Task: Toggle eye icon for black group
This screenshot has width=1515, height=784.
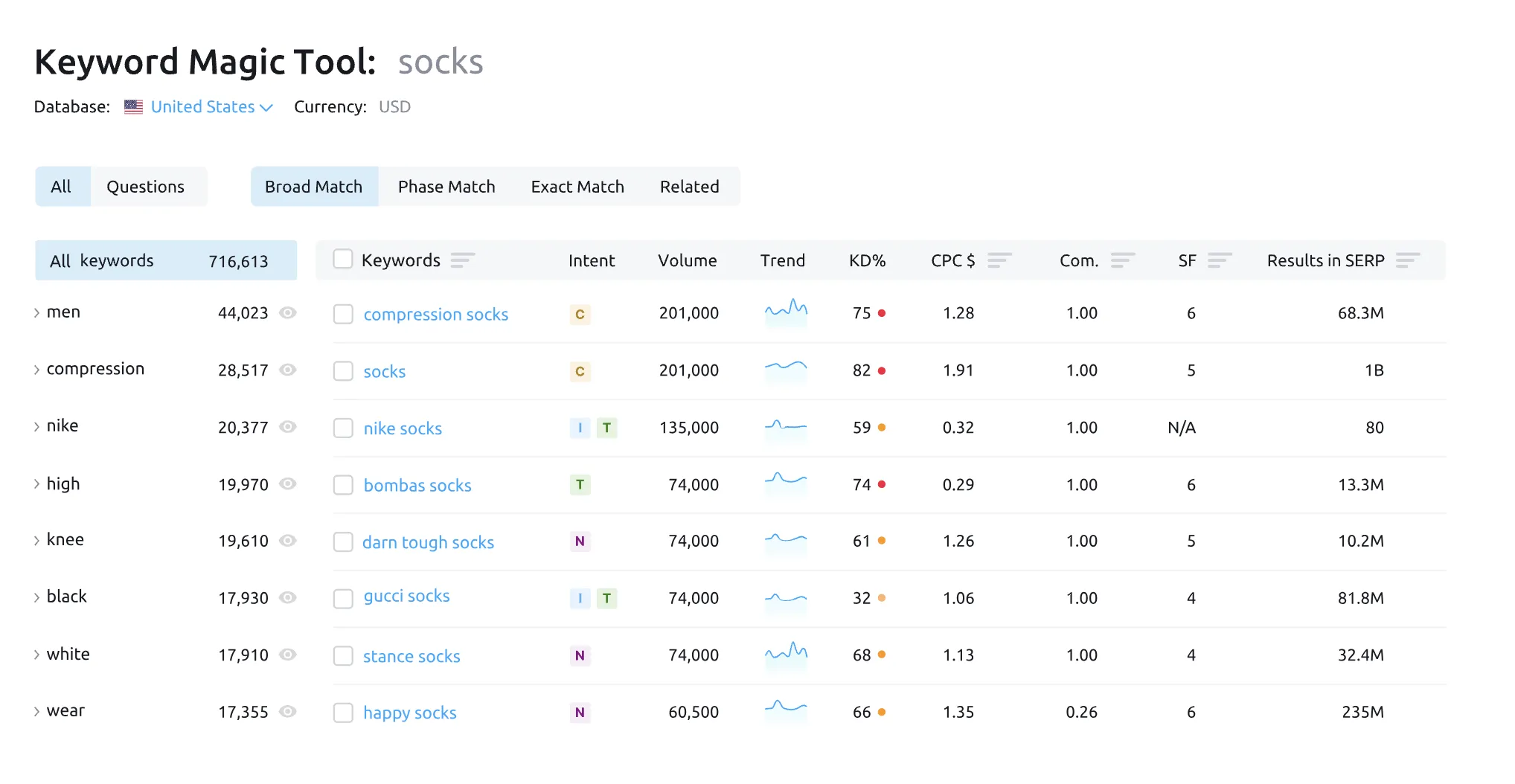Action: click(288, 597)
